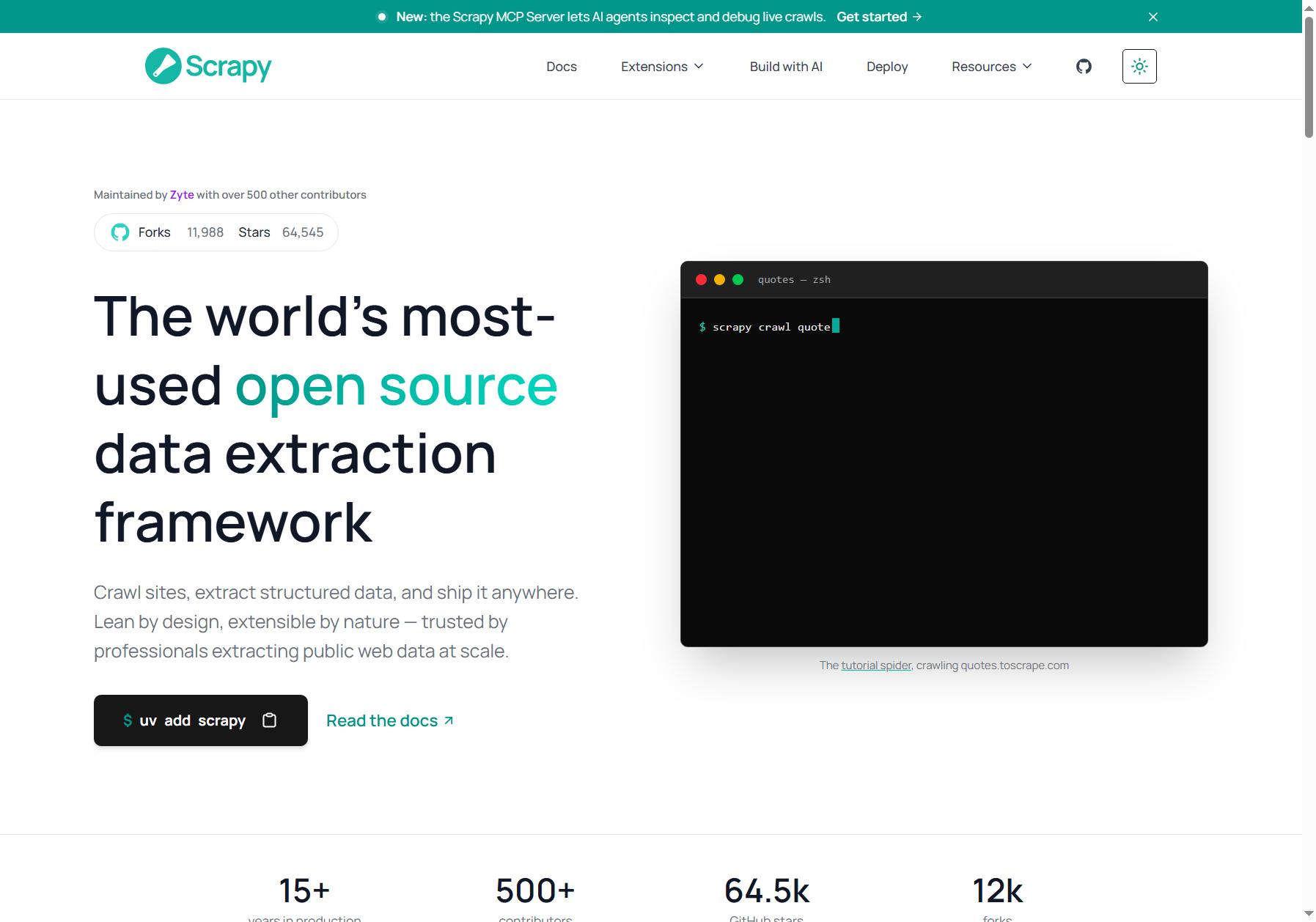Toggle the light/dark theme sun button
1316x922 pixels.
pyautogui.click(x=1139, y=67)
